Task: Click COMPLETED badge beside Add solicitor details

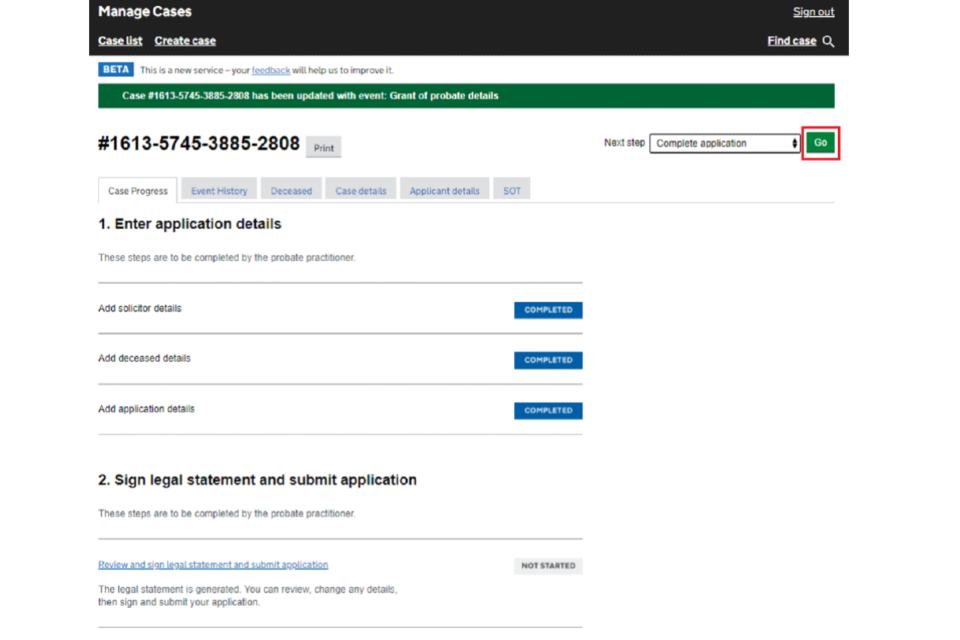Action: (548, 310)
